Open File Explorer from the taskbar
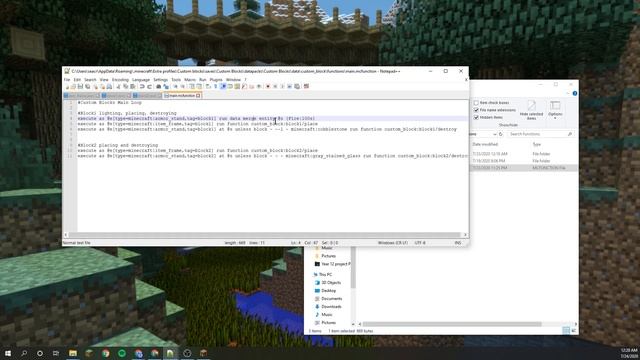The image size is (640, 360). point(73,353)
